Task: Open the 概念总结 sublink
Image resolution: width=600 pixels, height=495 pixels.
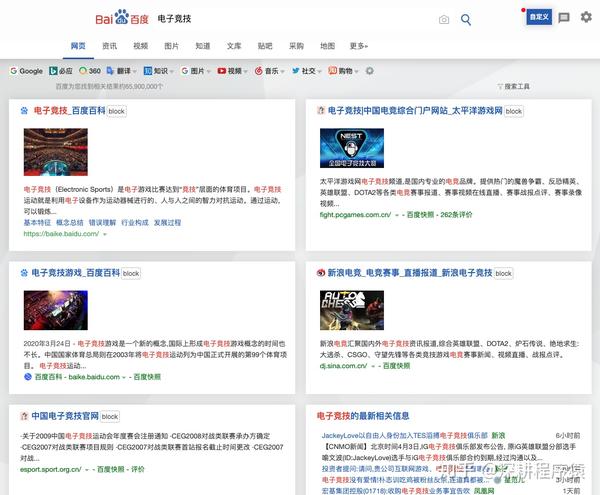Action: coord(70,223)
